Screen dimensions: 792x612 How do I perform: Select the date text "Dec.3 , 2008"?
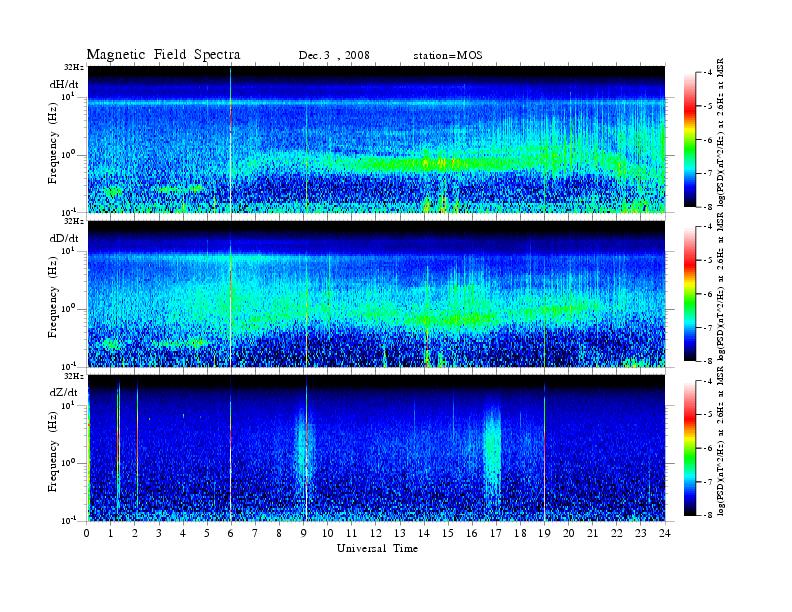[334, 56]
